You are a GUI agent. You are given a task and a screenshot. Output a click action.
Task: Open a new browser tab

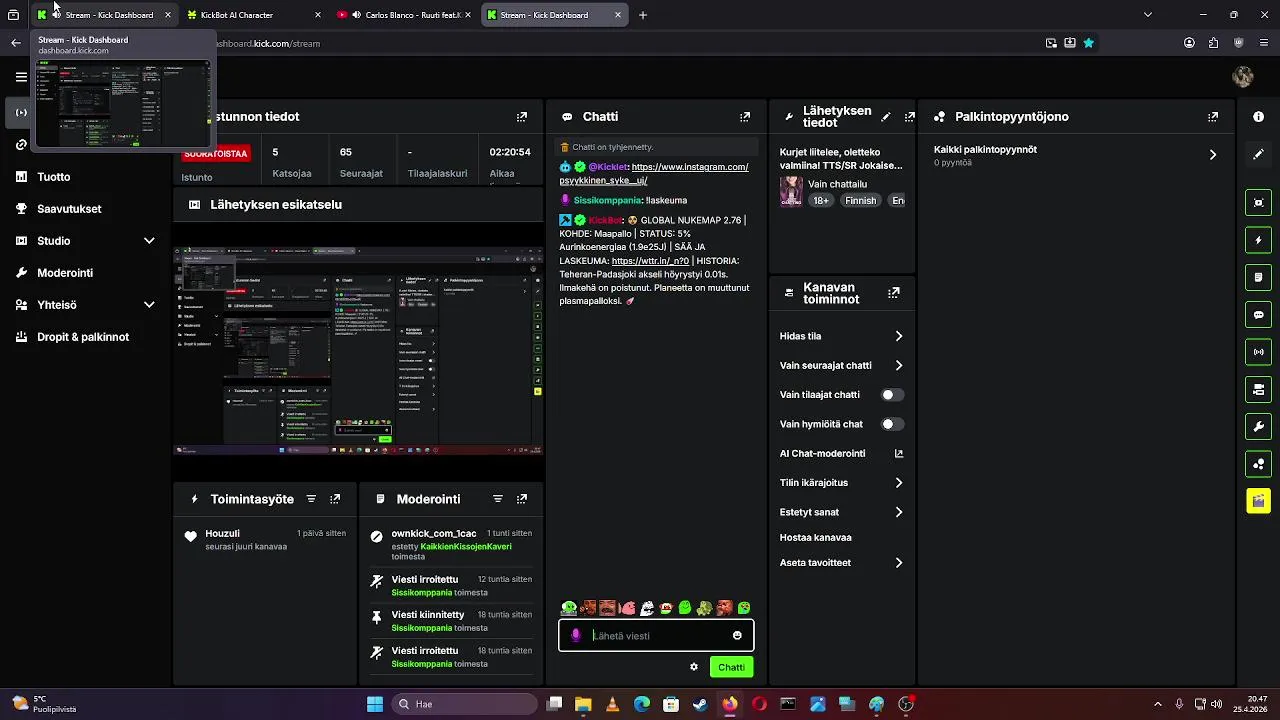pos(643,15)
